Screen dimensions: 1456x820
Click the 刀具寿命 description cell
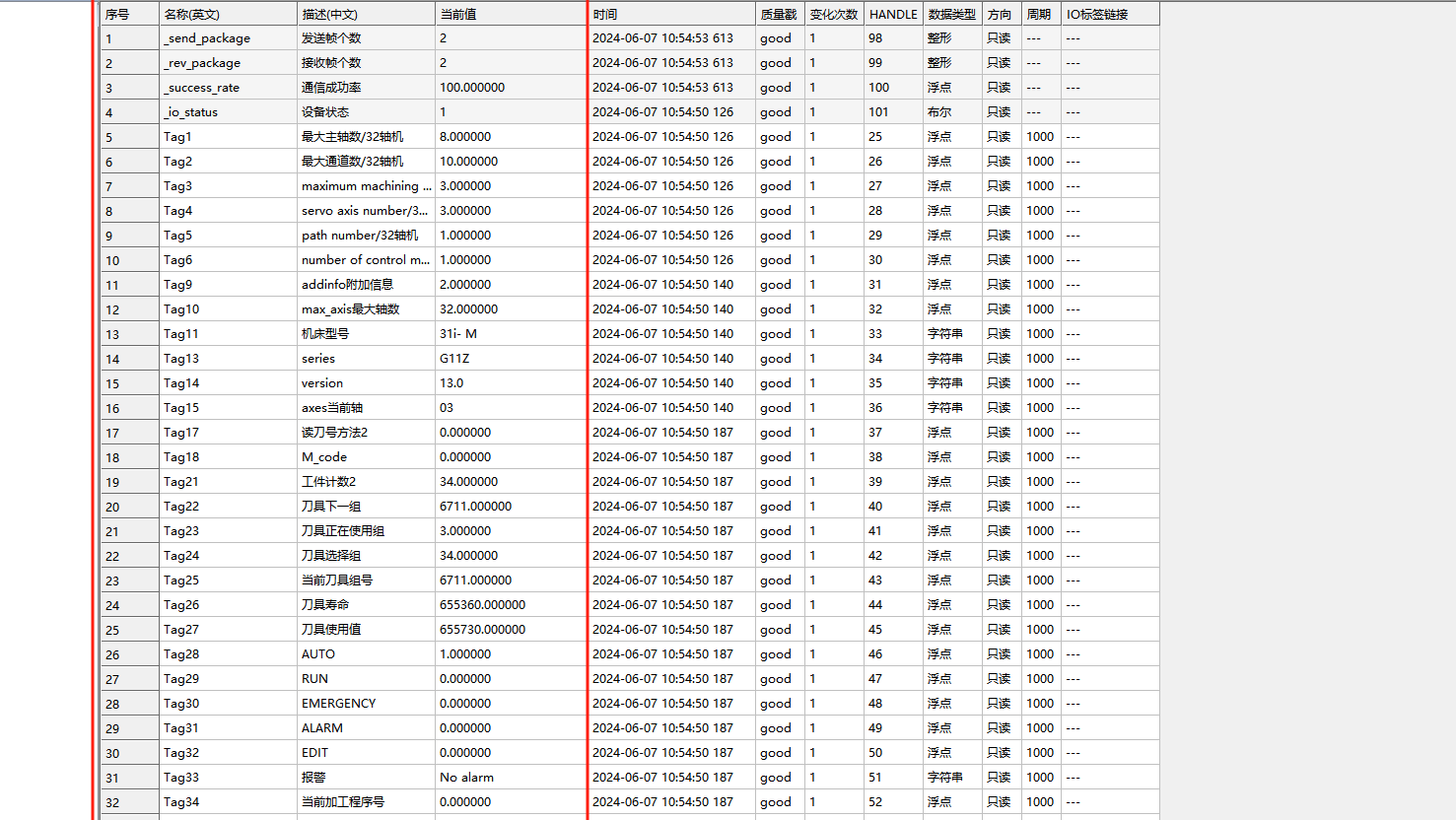[x=366, y=604]
